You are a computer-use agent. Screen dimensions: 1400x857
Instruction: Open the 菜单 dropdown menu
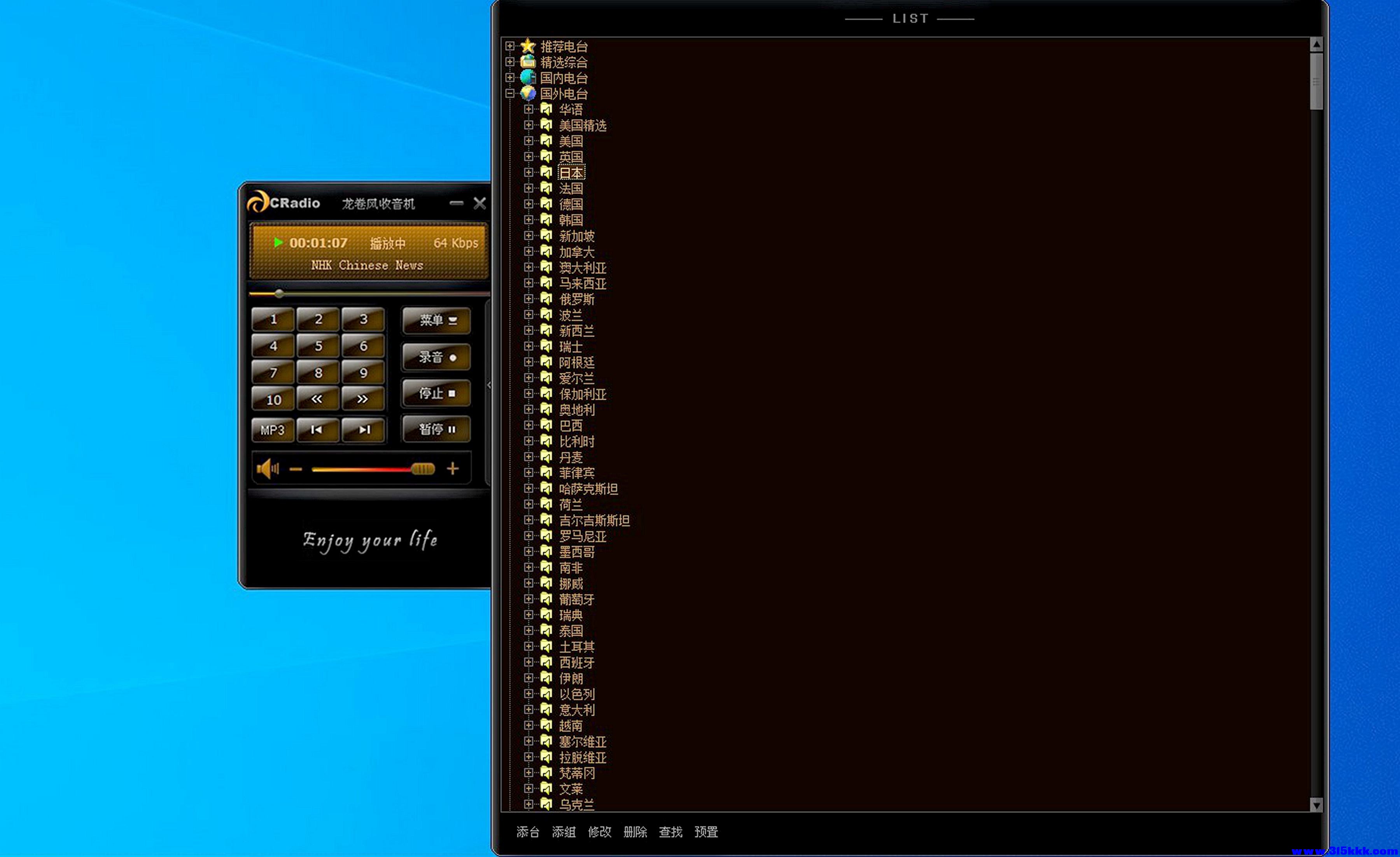[x=436, y=320]
